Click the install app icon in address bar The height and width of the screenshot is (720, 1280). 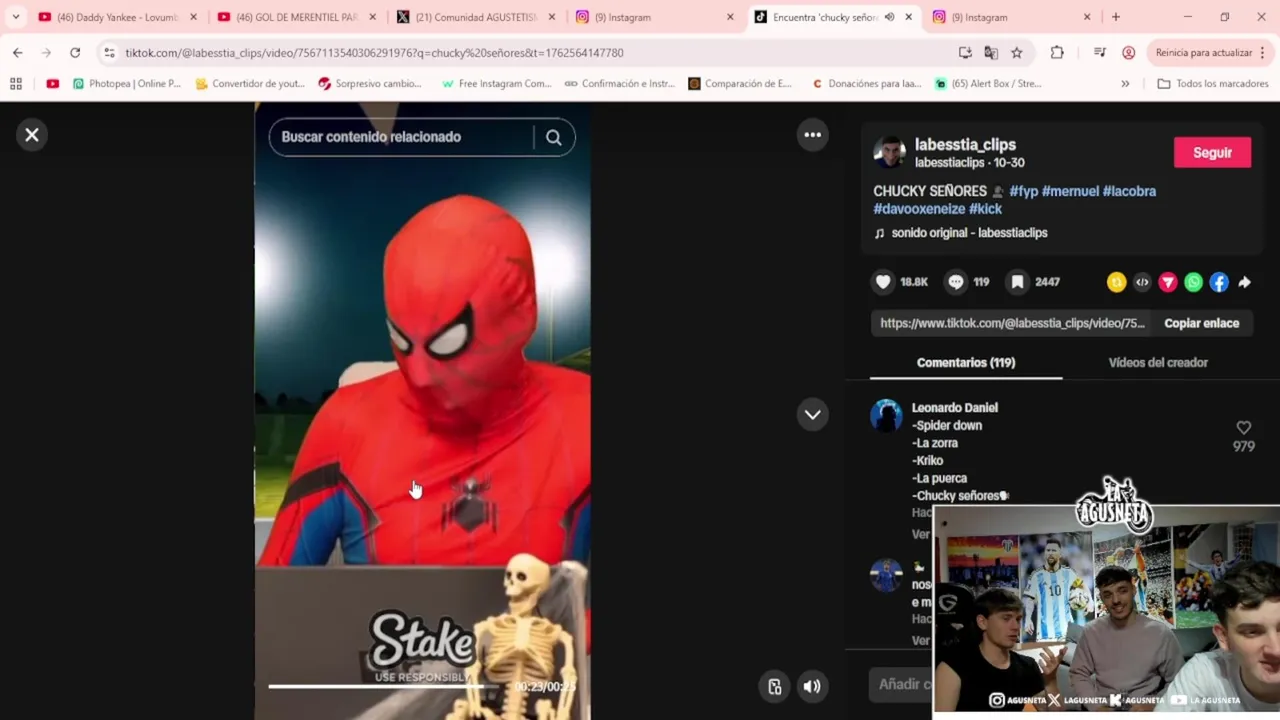(x=965, y=53)
